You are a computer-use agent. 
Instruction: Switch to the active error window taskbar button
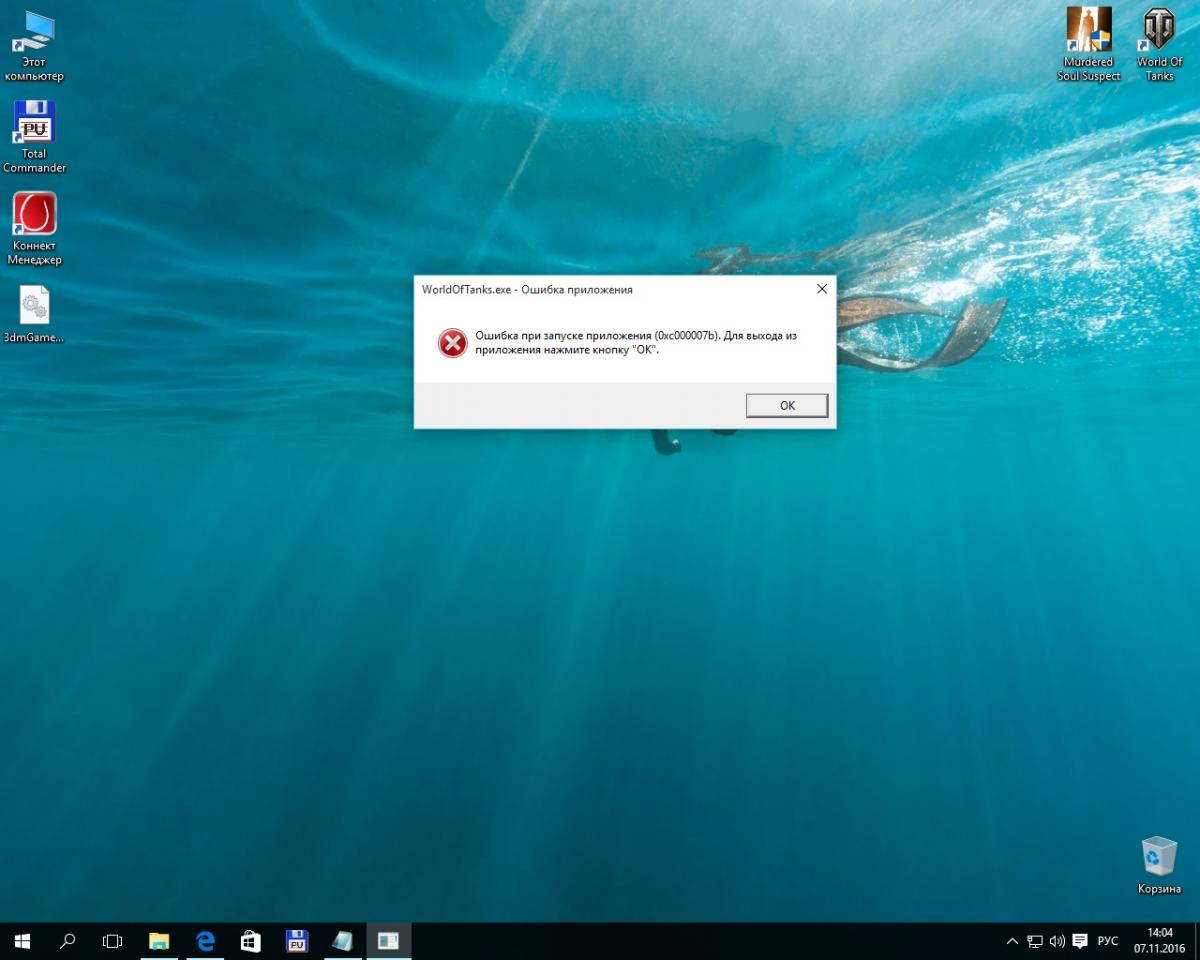pyautogui.click(x=388, y=941)
